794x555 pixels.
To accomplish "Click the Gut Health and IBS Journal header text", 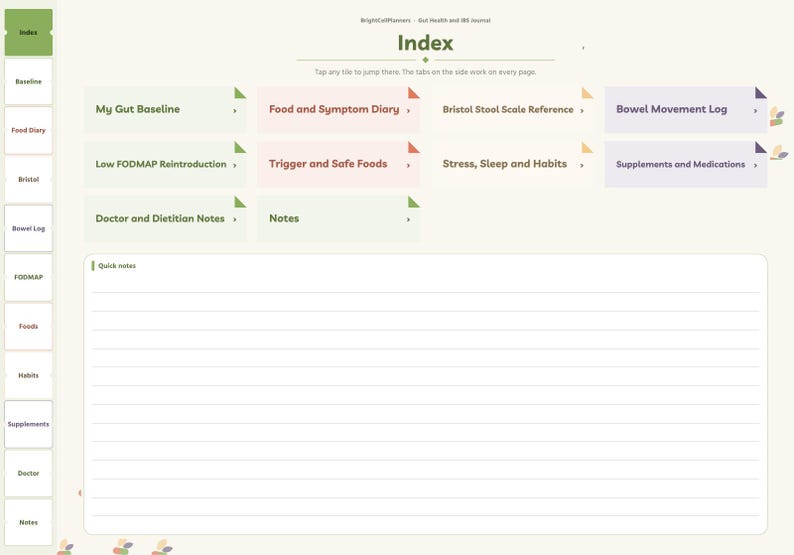I will (x=454, y=20).
